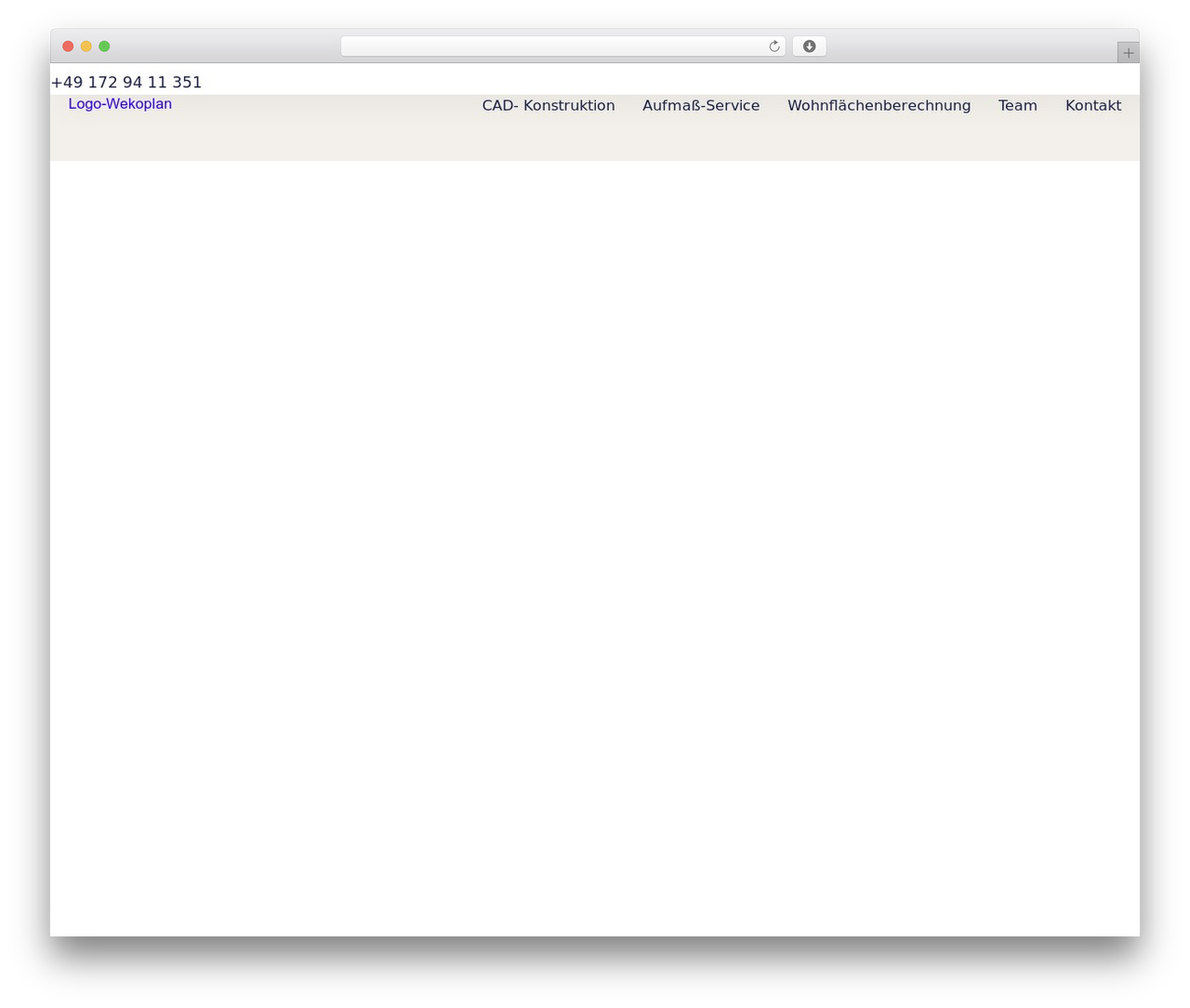1190x1008 pixels.
Task: Open the Aufmaß-Service menu item
Action: [x=701, y=106]
